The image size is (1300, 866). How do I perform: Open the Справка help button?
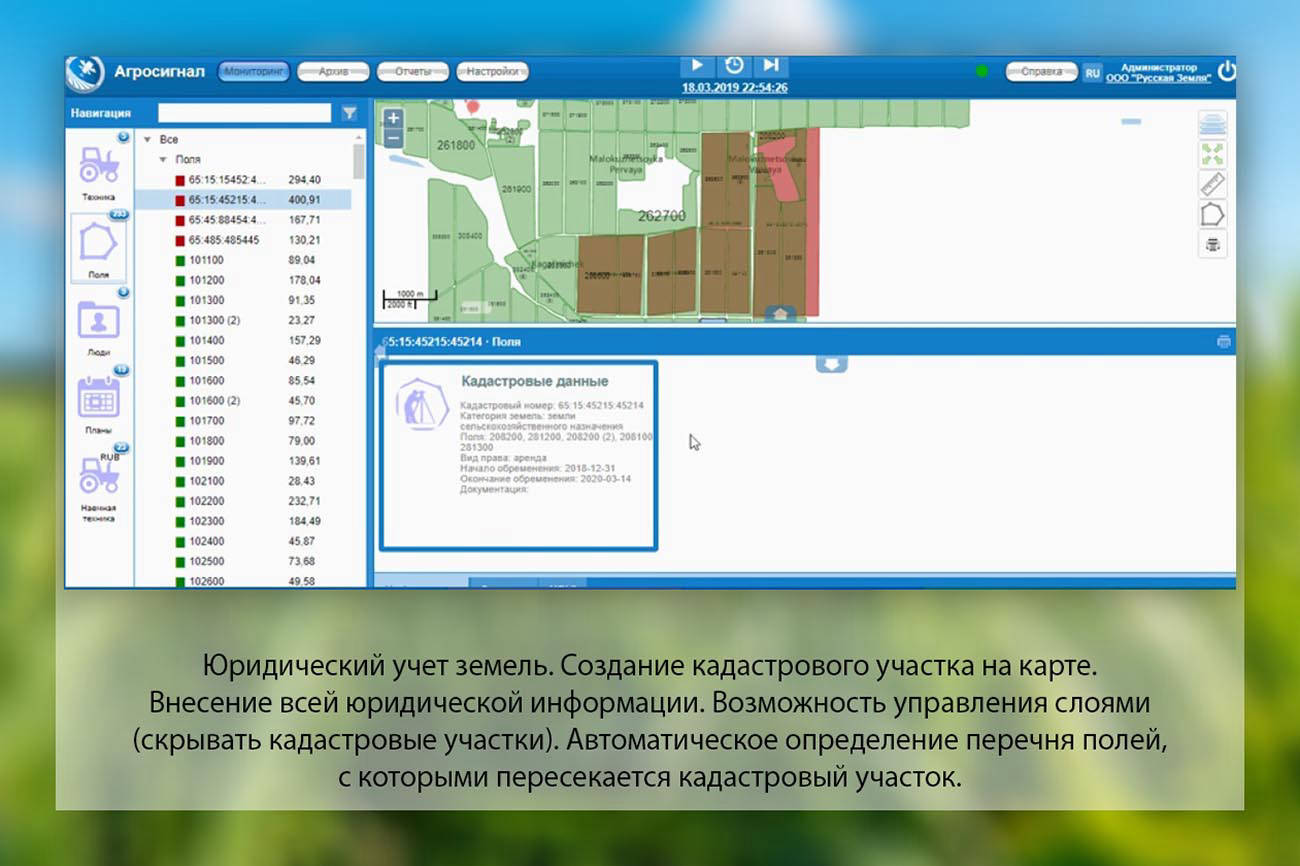pos(1040,71)
